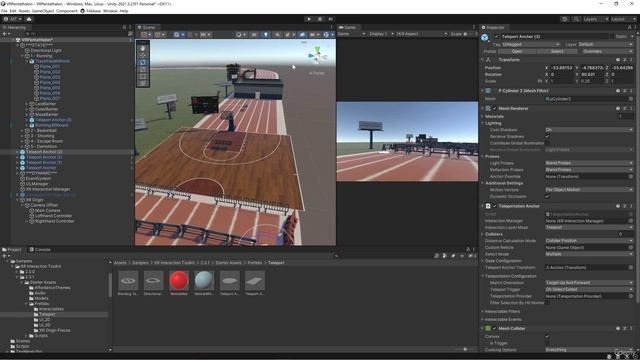Open the global search icon in toolbar

tap(576, 19)
